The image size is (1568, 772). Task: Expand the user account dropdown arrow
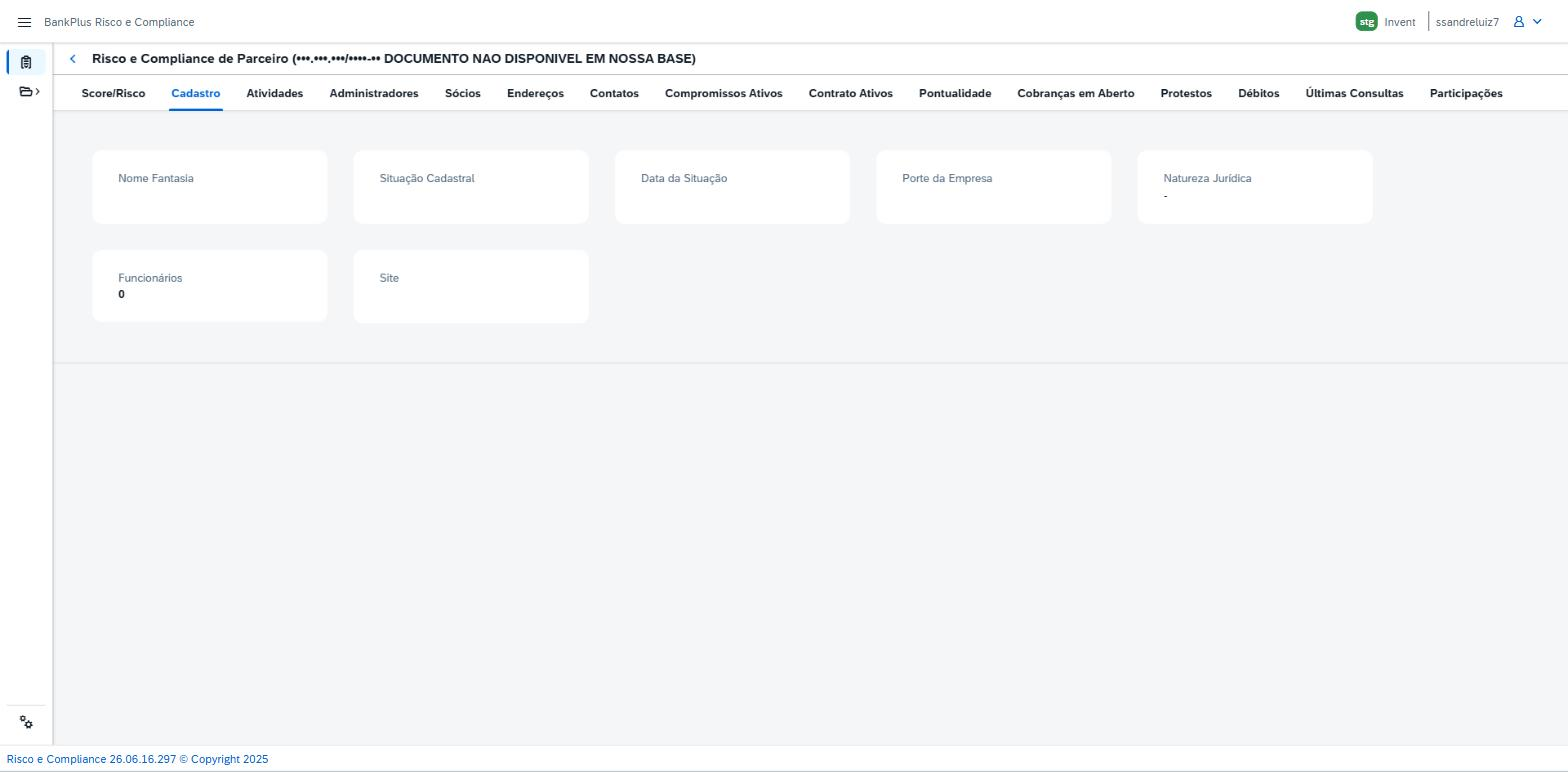(1538, 22)
